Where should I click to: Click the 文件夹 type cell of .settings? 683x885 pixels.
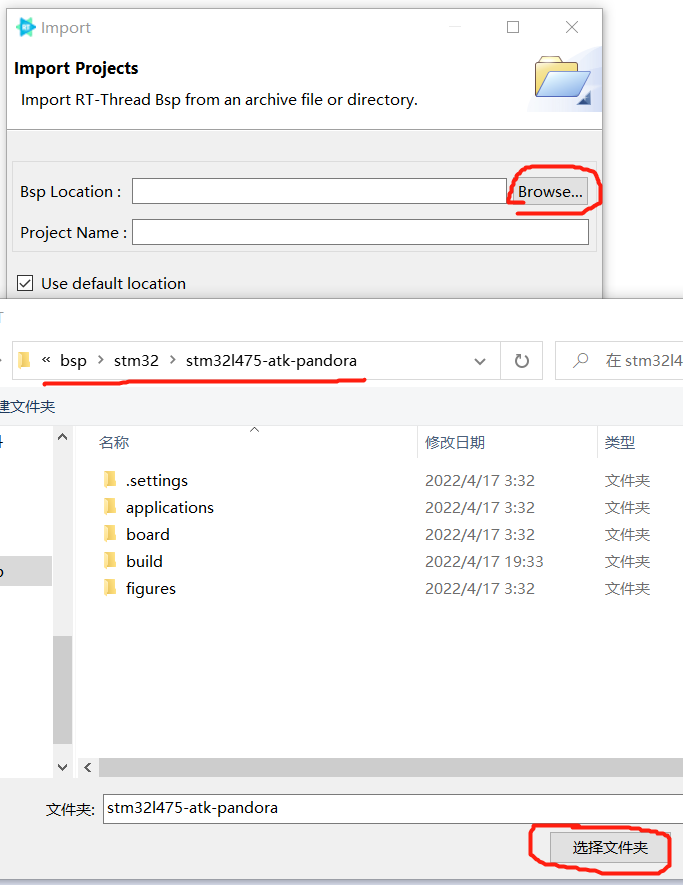627,480
